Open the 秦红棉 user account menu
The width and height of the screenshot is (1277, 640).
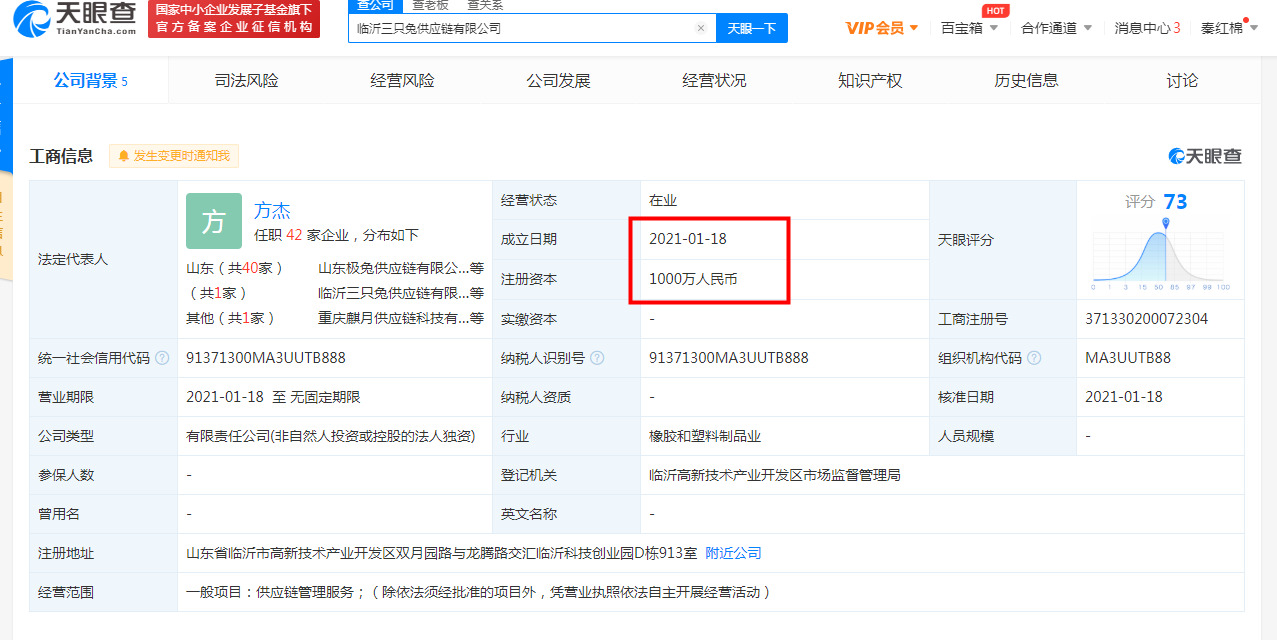click(1228, 28)
